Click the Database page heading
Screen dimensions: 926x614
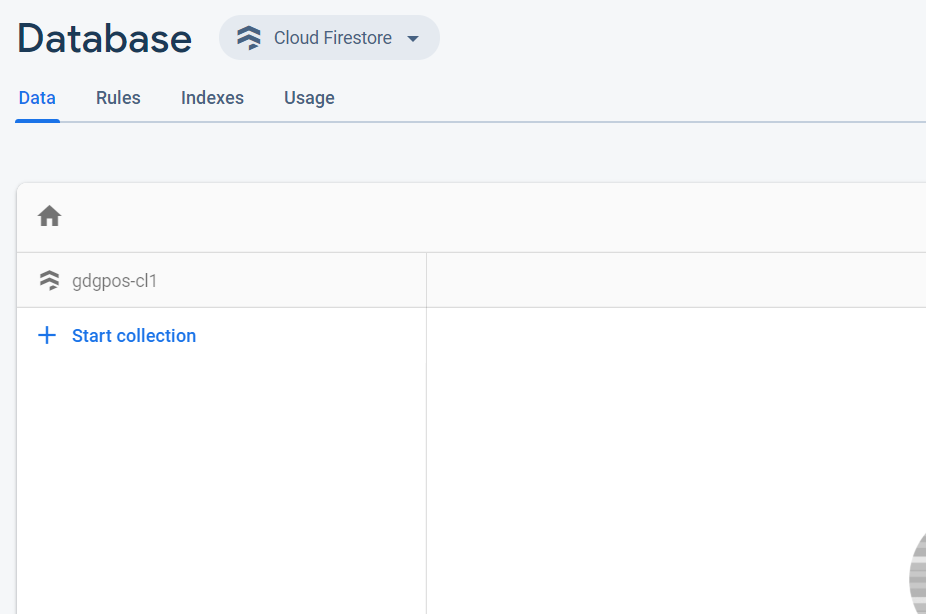click(105, 39)
